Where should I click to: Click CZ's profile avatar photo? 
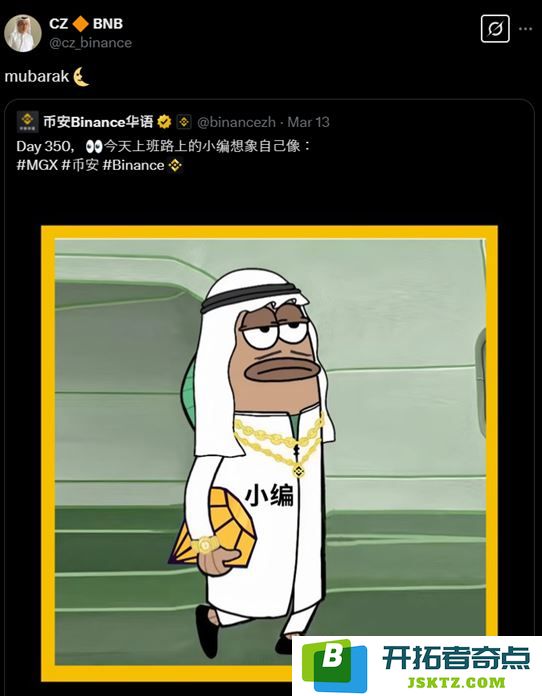pyautogui.click(x=23, y=33)
